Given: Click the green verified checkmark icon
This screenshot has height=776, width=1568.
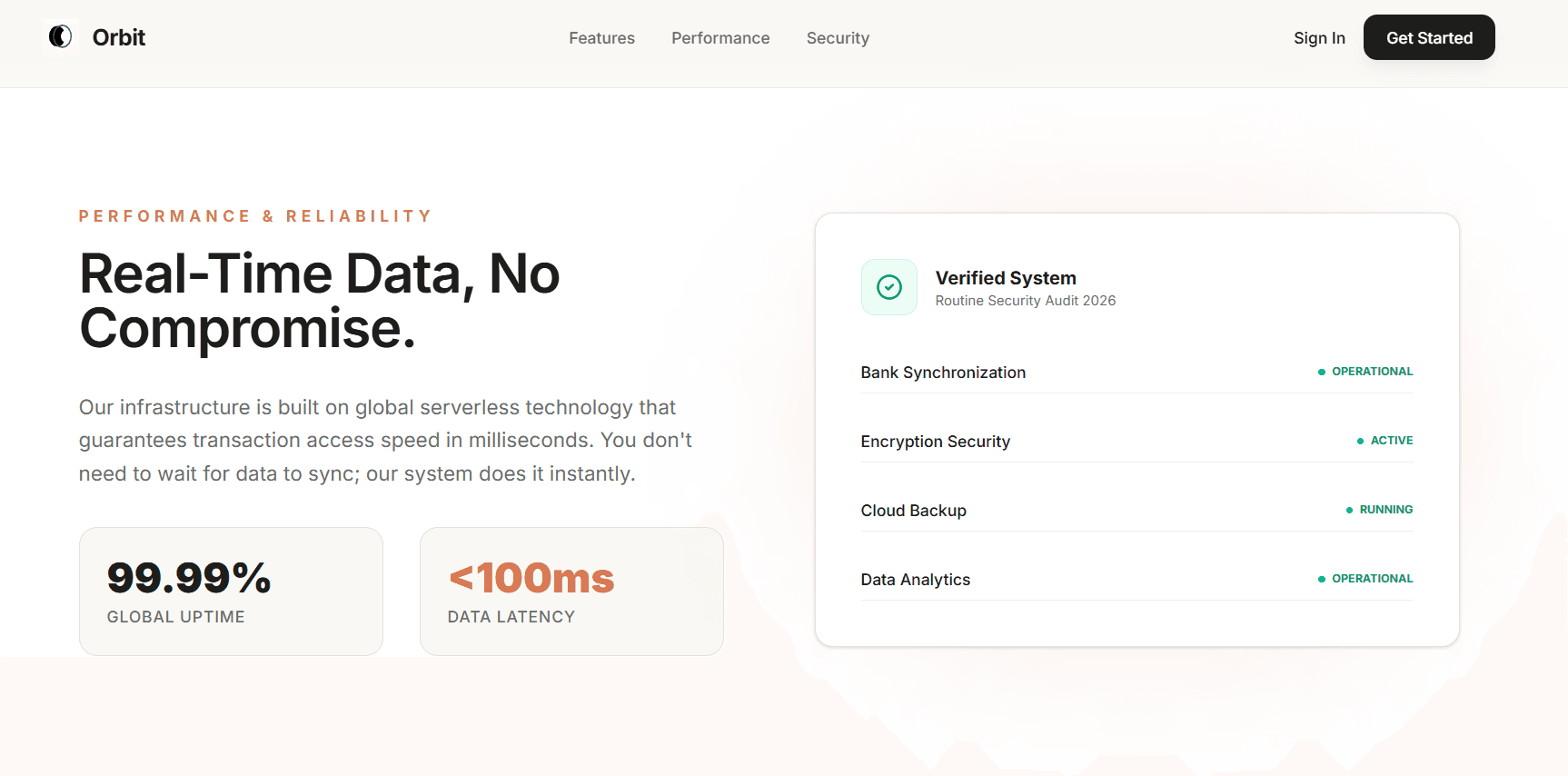Looking at the screenshot, I should (888, 287).
